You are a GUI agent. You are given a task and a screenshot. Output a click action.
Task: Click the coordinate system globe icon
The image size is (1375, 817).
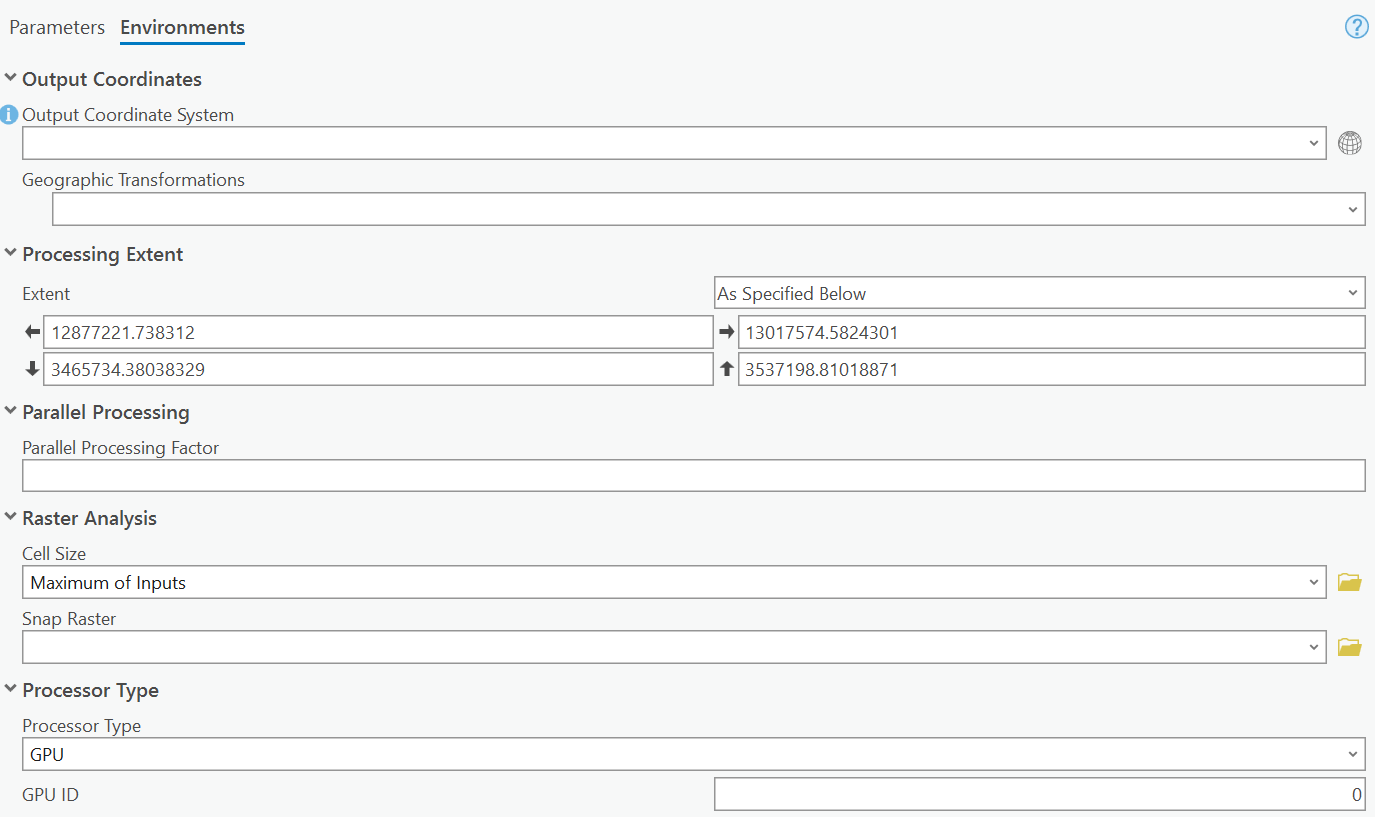click(1350, 144)
